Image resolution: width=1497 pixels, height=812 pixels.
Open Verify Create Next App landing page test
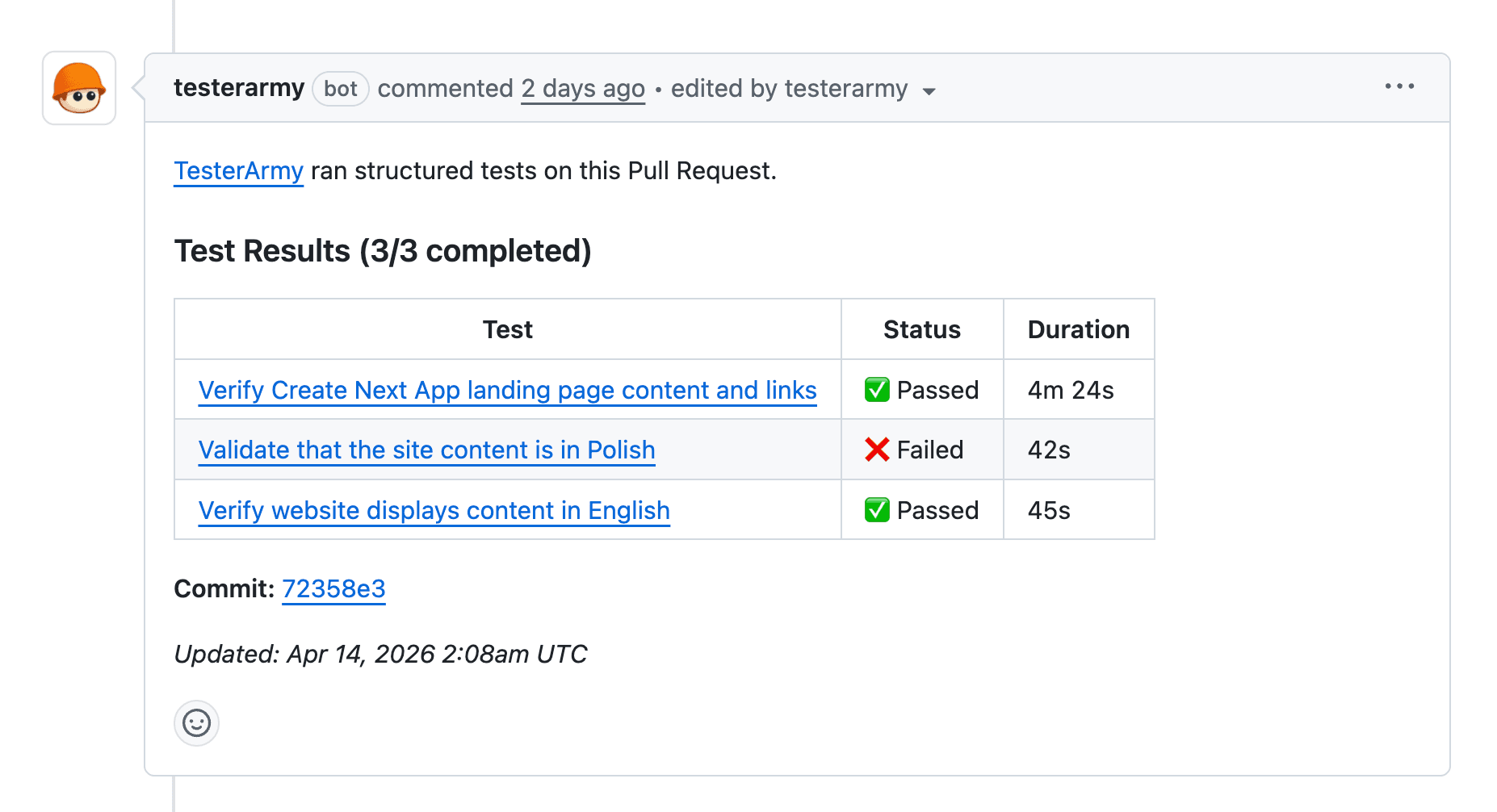(x=507, y=390)
